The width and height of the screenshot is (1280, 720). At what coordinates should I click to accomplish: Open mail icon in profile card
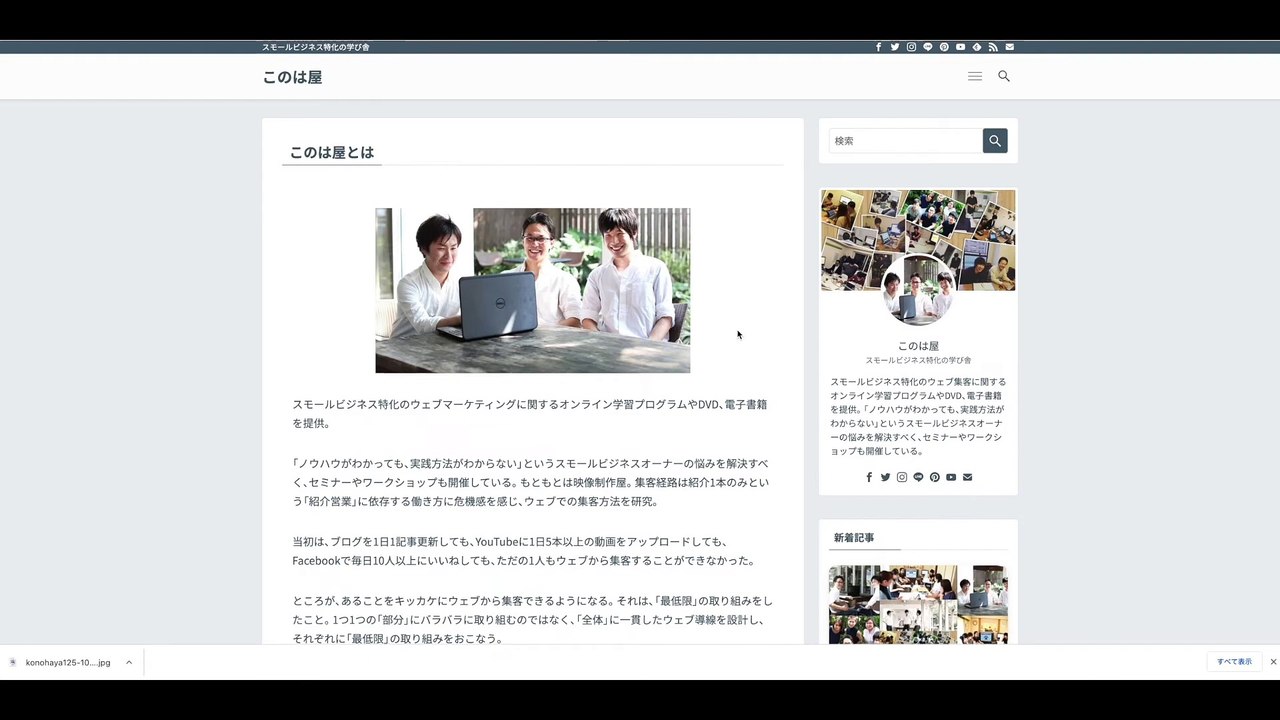tap(967, 477)
